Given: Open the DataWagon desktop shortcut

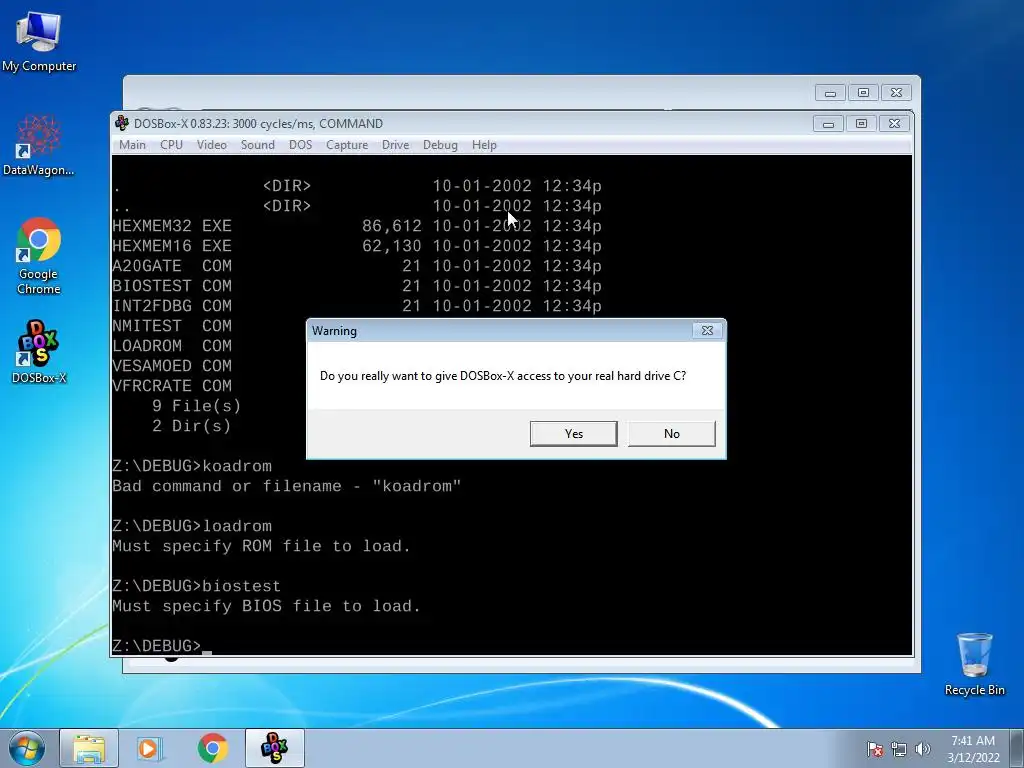Looking at the screenshot, I should [39, 146].
